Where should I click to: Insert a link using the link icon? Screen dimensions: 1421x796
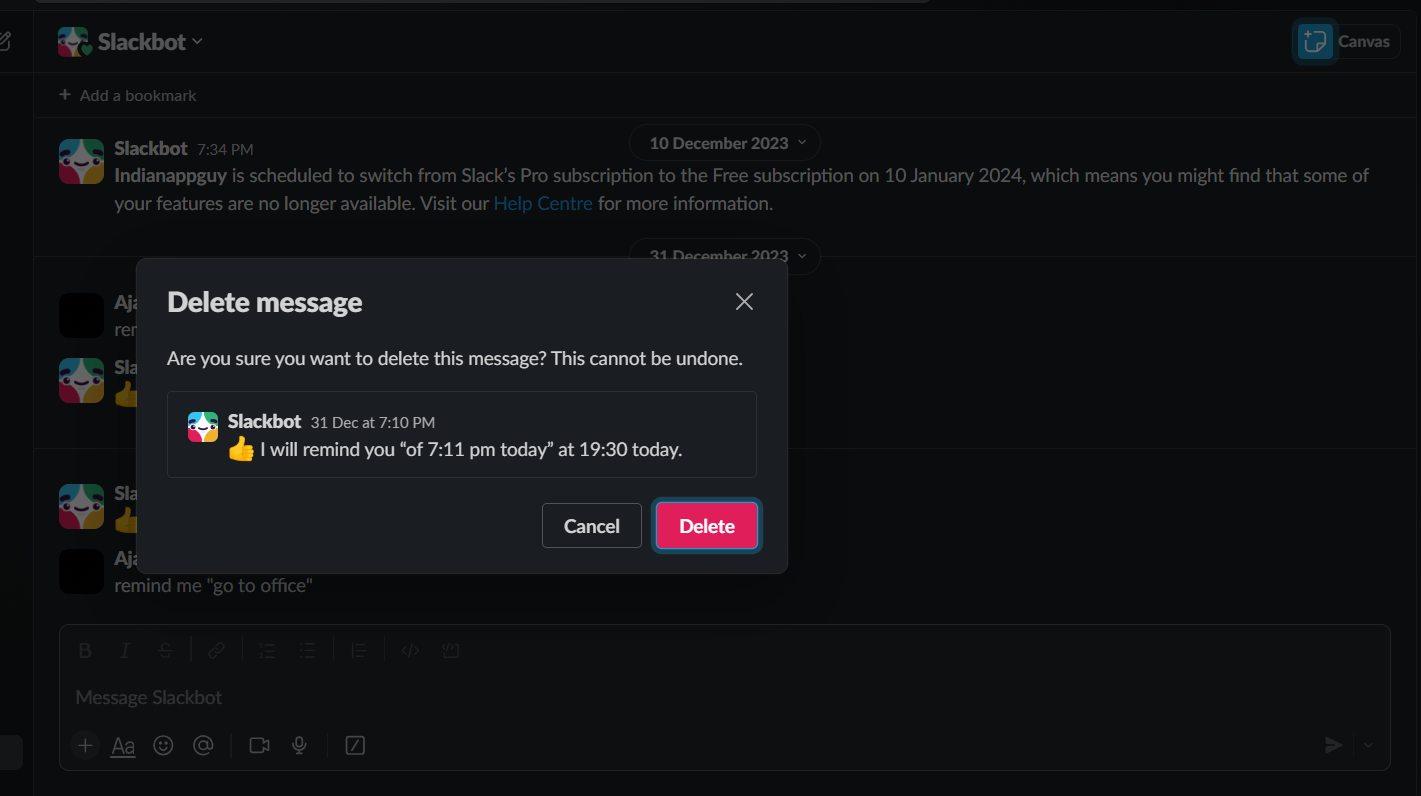tap(216, 651)
